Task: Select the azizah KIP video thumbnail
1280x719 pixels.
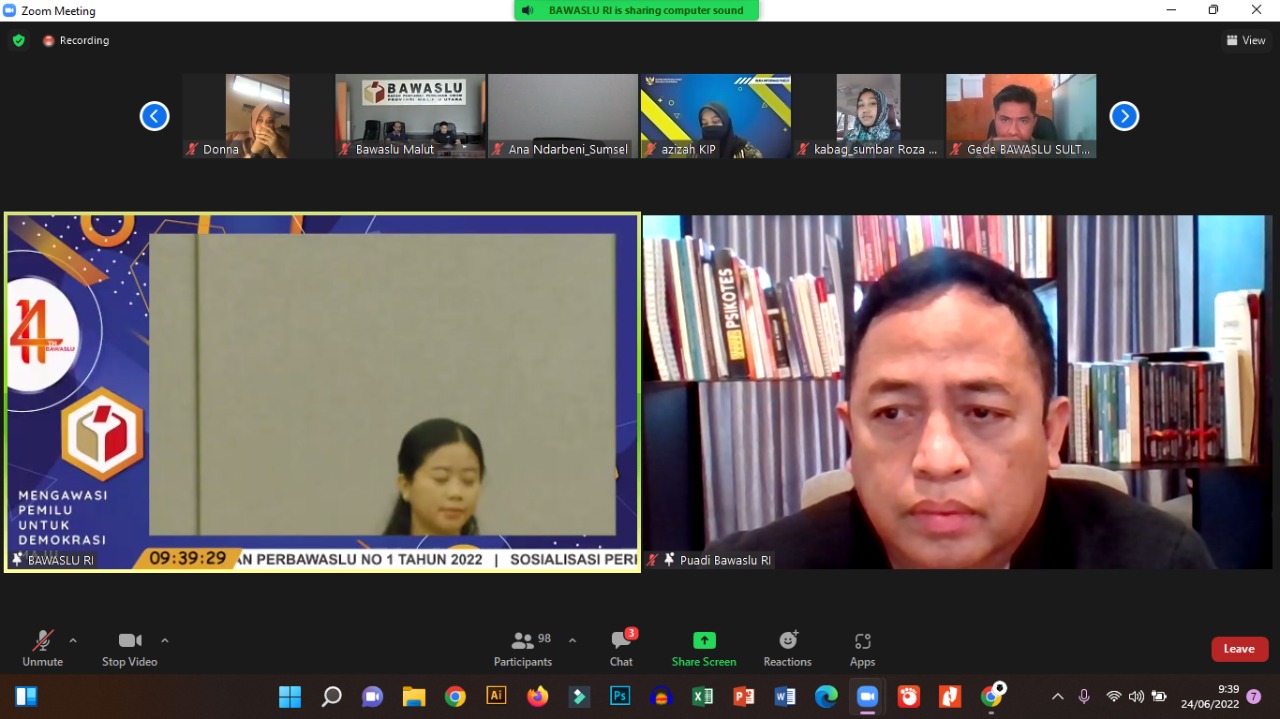Action: coord(715,116)
